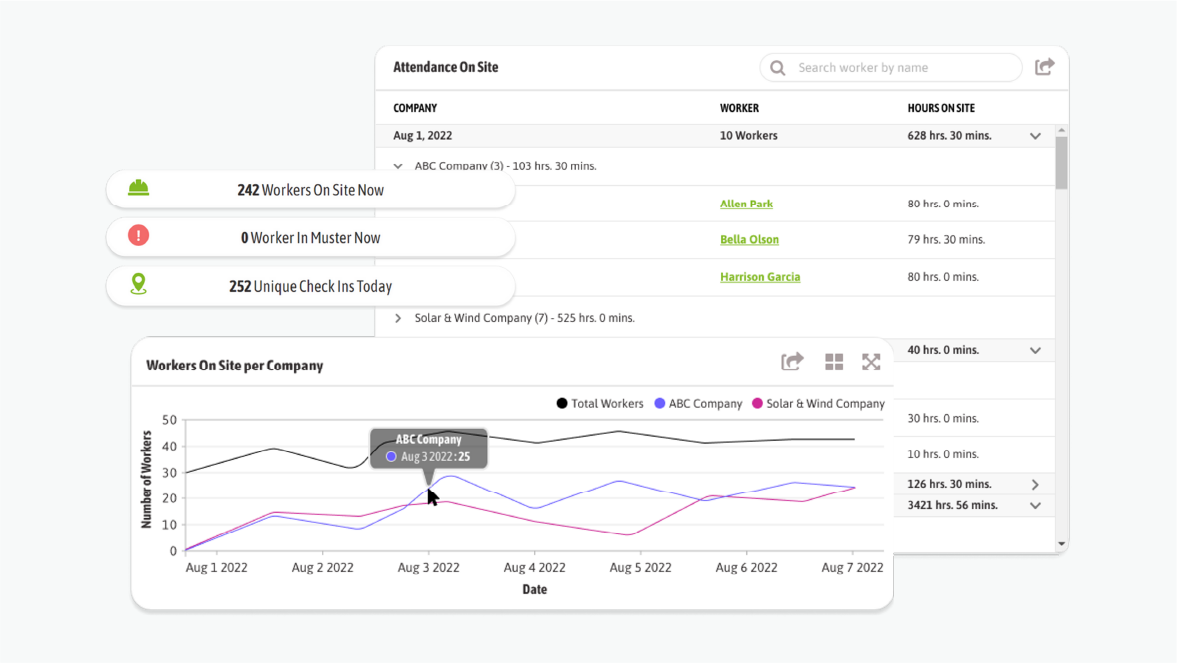The height and width of the screenshot is (663, 1177).
Task: Expand the 126 hrs. 30 mins. row
Action: click(x=1035, y=485)
